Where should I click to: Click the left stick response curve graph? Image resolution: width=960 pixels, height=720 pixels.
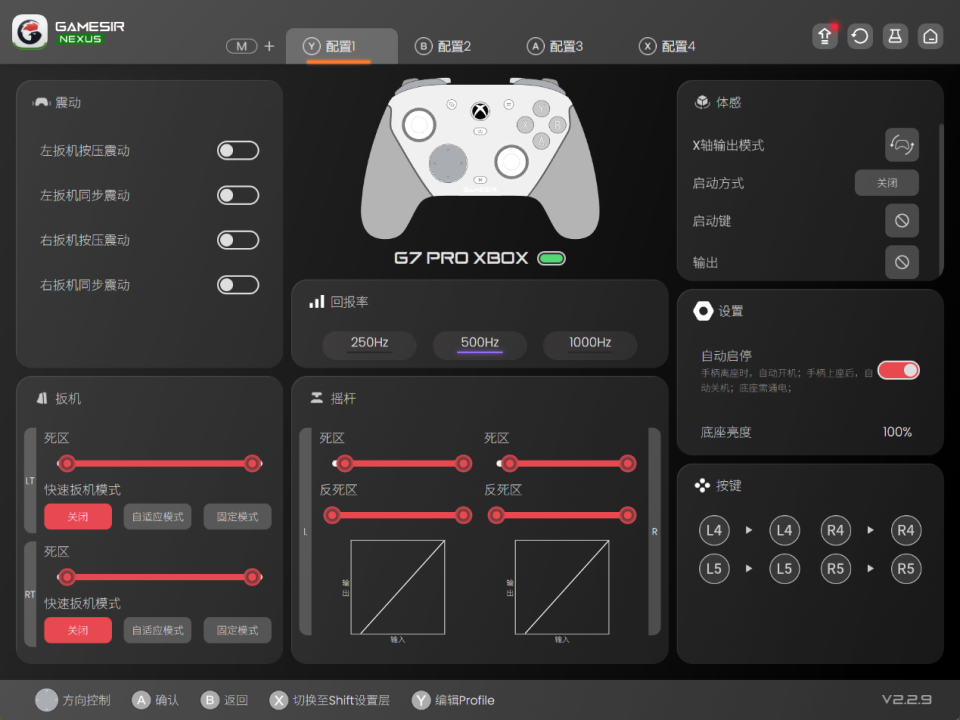pyautogui.click(x=397, y=587)
